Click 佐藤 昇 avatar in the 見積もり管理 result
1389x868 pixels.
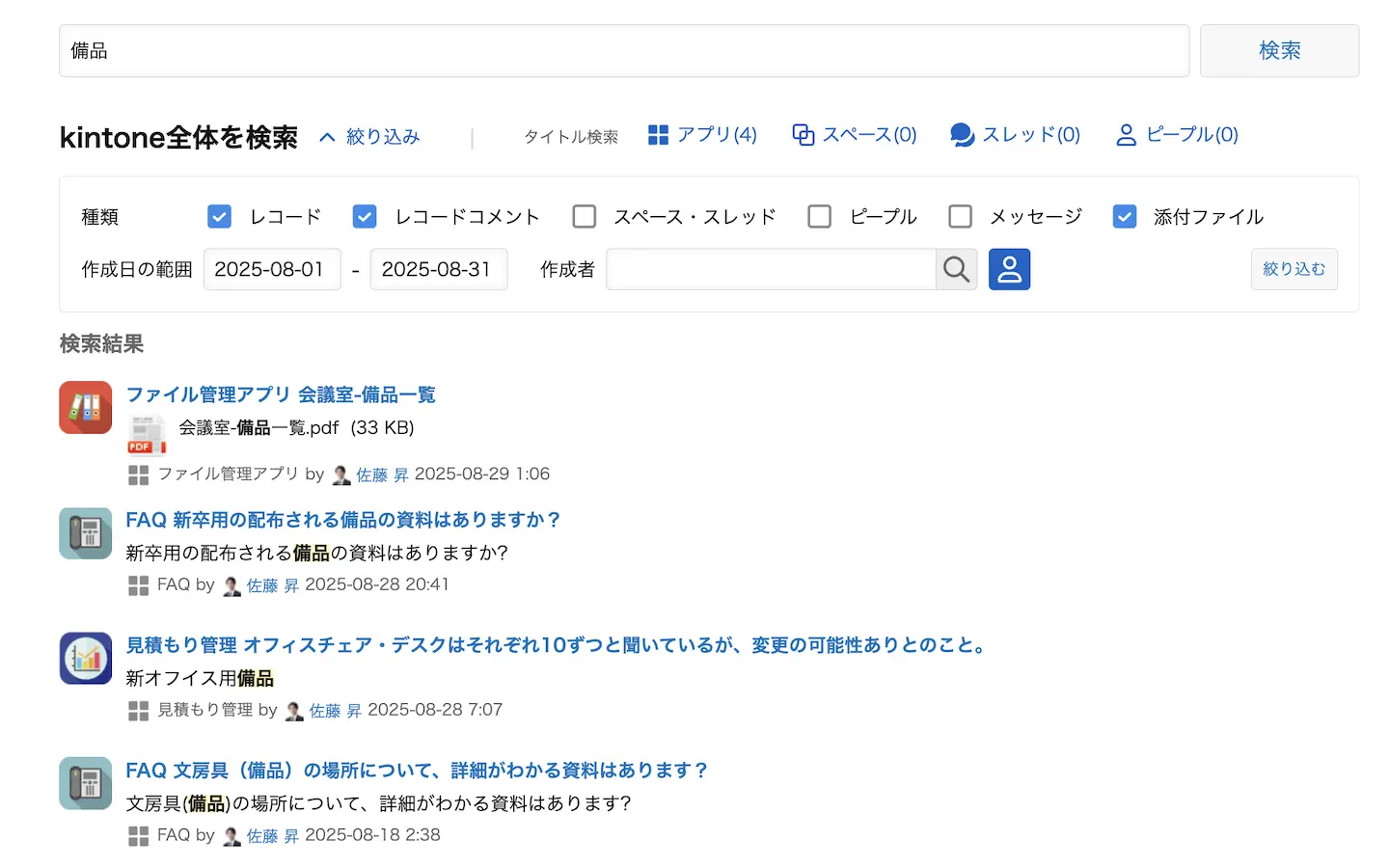(294, 711)
